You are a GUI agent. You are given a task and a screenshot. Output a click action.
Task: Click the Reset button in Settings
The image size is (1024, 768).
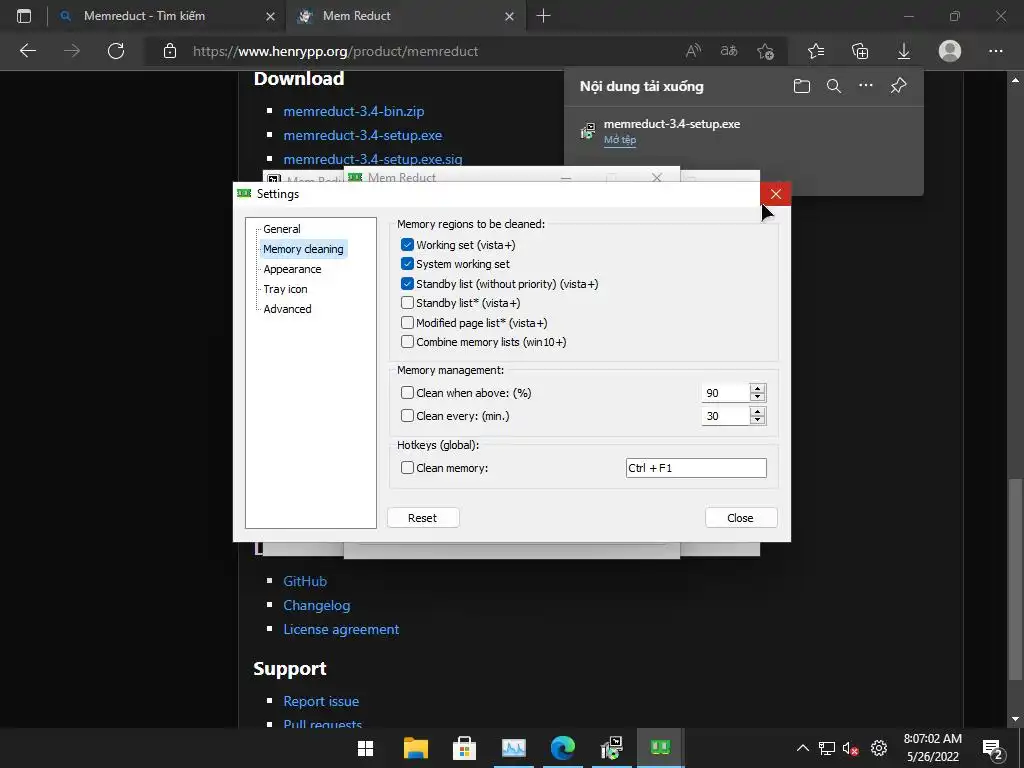click(x=423, y=518)
